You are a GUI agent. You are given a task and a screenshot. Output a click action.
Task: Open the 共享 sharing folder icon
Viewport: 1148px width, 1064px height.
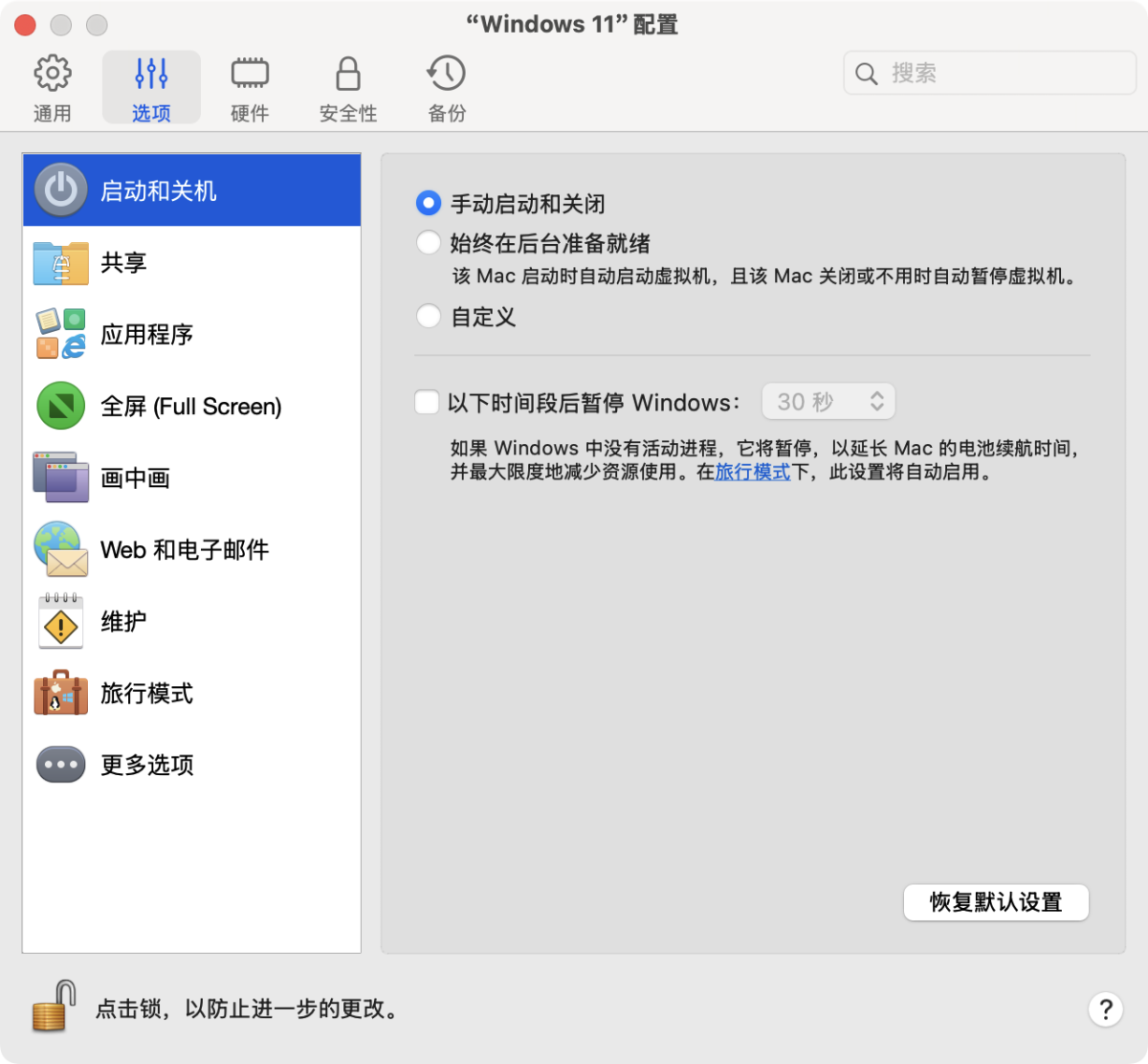coord(60,263)
